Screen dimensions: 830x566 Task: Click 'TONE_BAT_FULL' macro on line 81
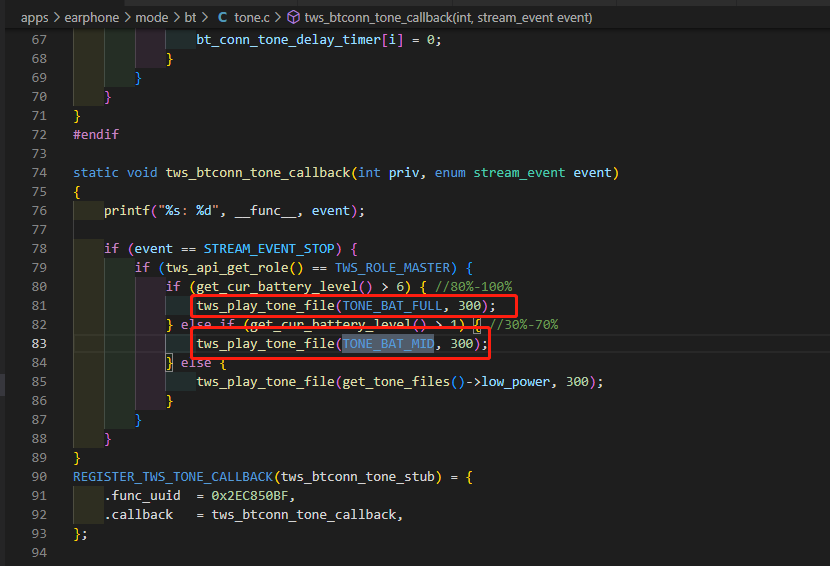(392, 306)
